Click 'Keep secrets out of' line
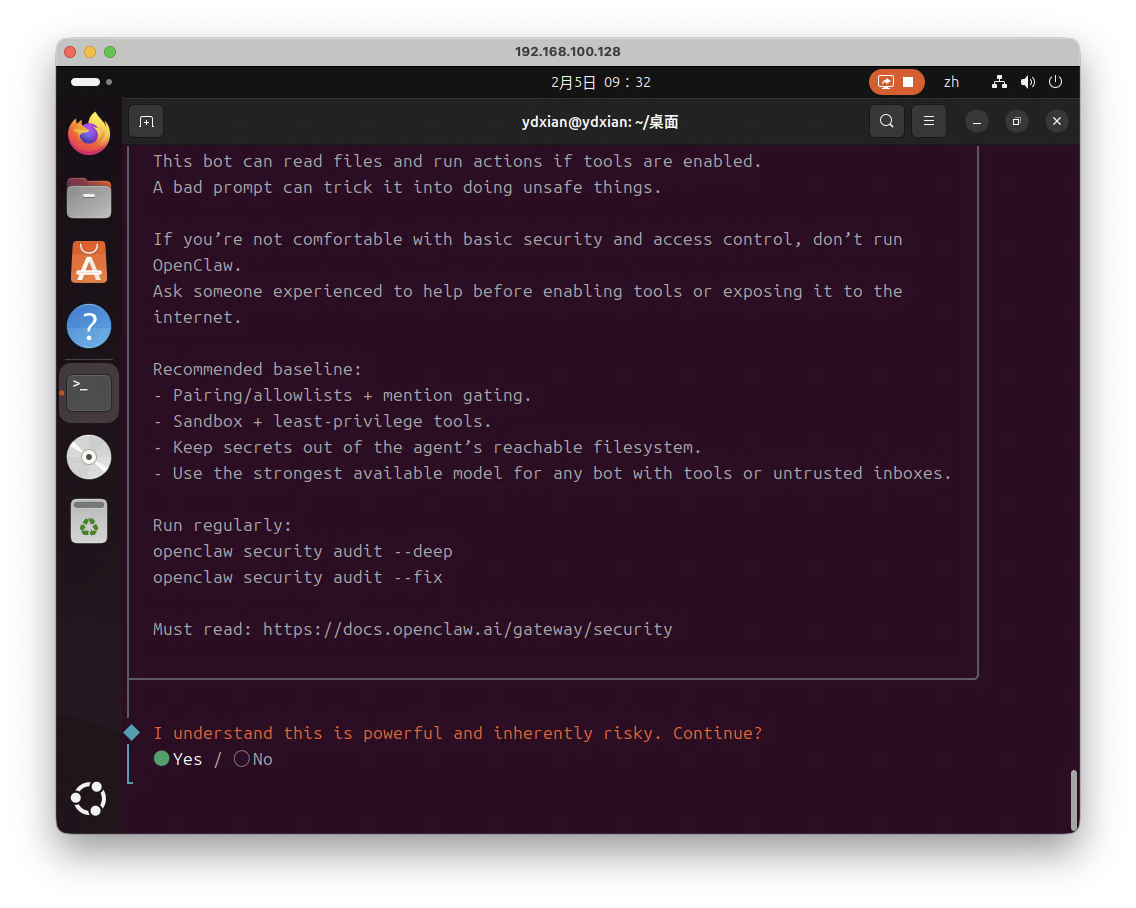This screenshot has width=1136, height=908. pos(427,447)
